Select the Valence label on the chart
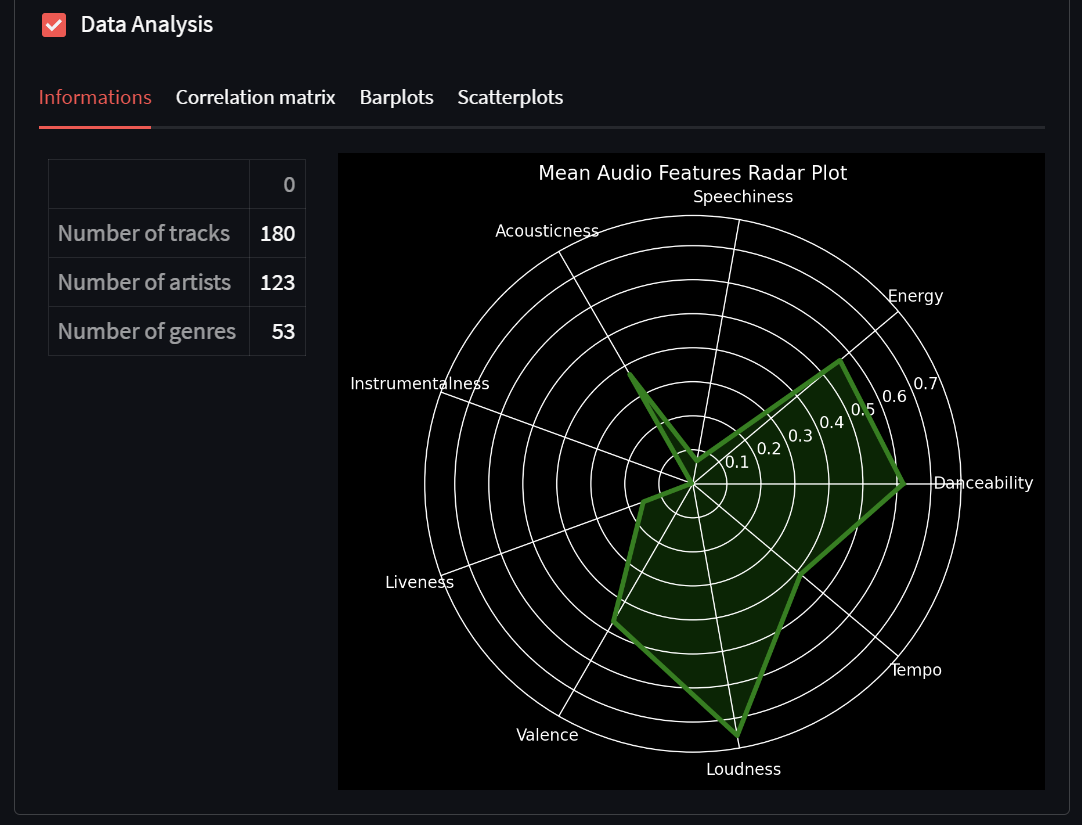This screenshot has height=825, width=1082. [x=547, y=734]
